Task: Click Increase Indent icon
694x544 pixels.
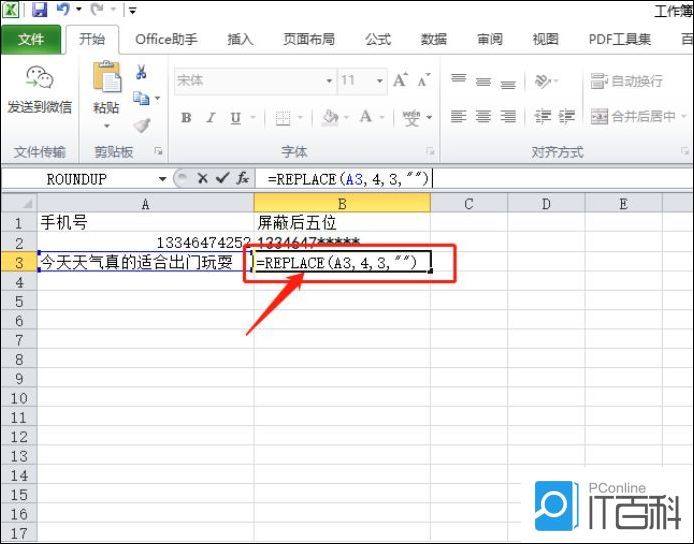Action: click(567, 116)
